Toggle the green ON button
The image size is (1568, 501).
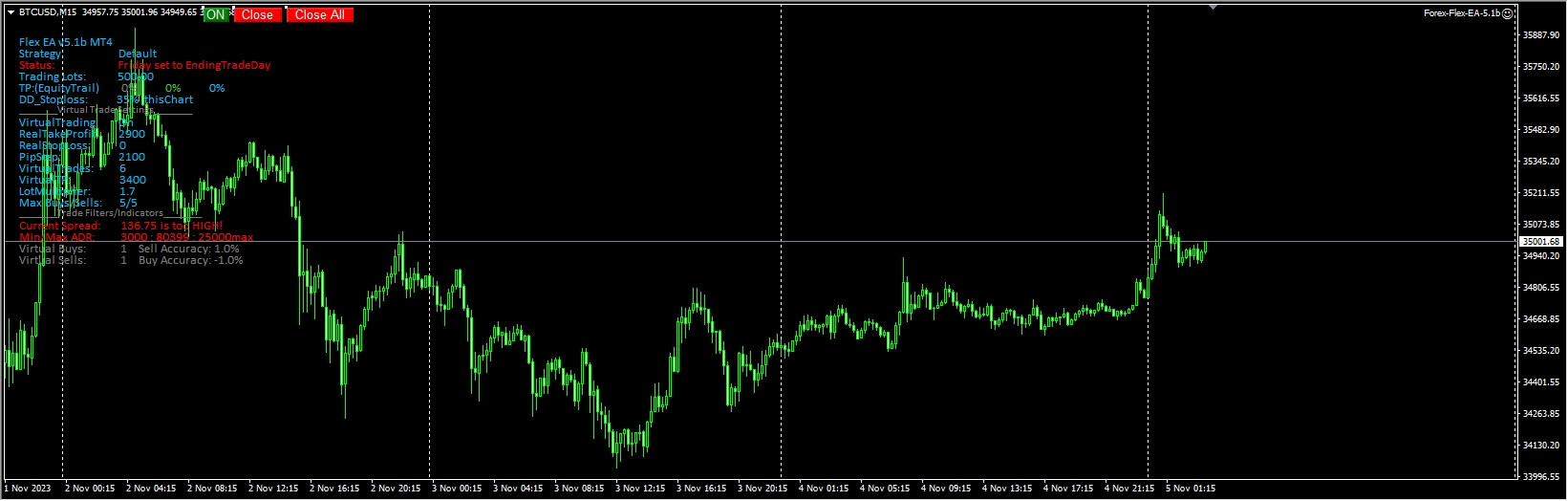[x=216, y=14]
